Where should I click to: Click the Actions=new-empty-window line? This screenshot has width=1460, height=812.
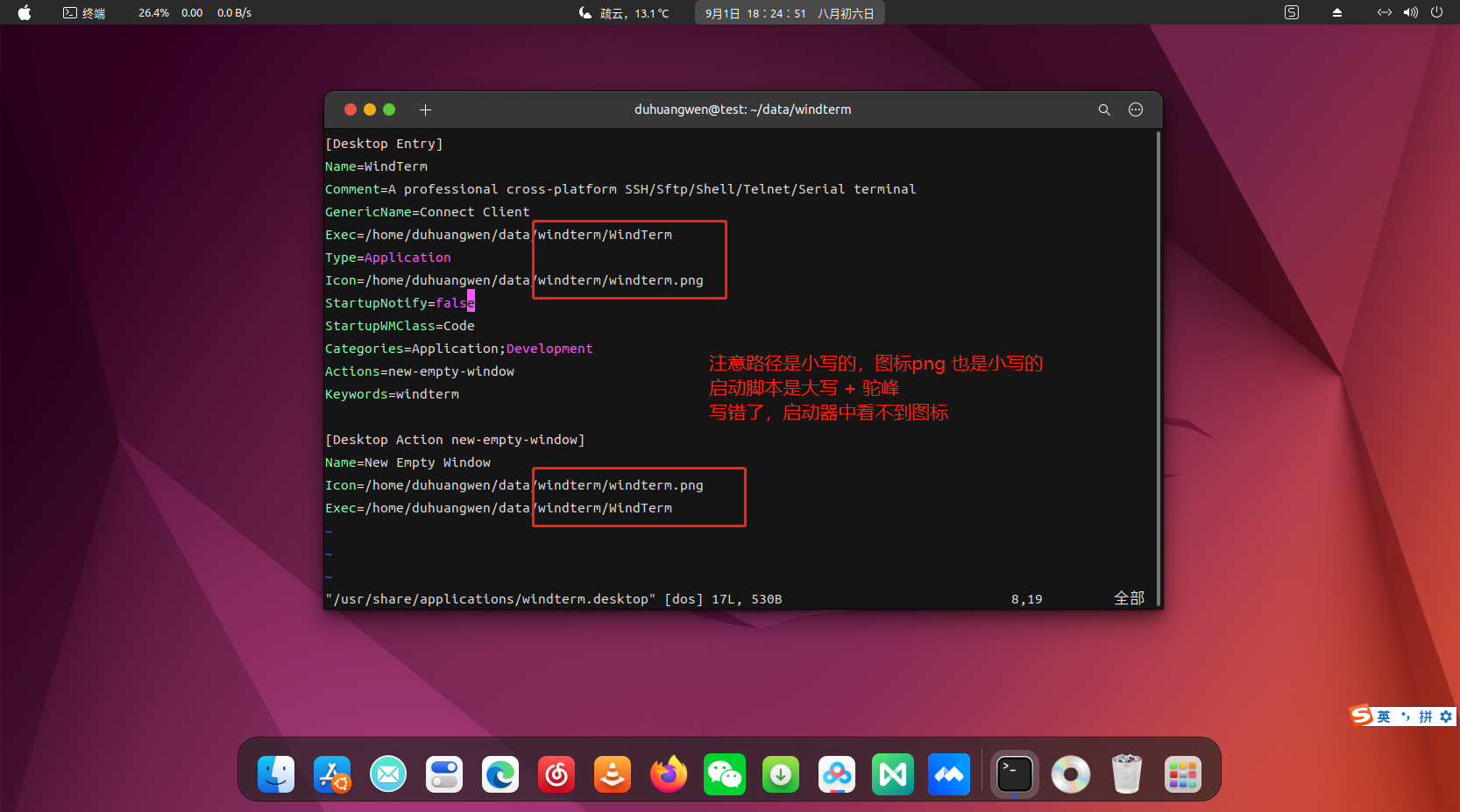click(x=420, y=371)
